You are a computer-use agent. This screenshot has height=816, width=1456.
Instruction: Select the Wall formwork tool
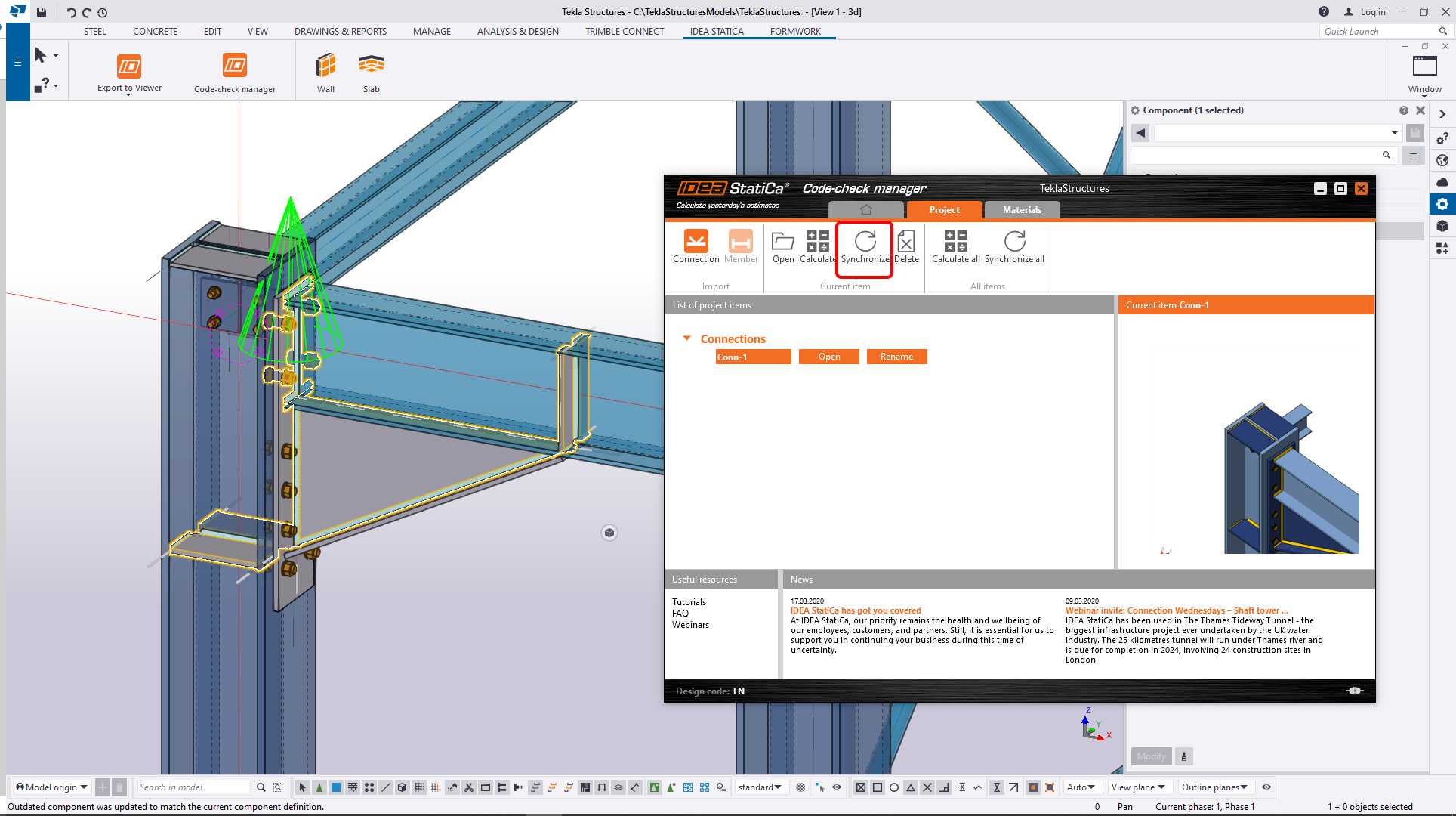325,66
